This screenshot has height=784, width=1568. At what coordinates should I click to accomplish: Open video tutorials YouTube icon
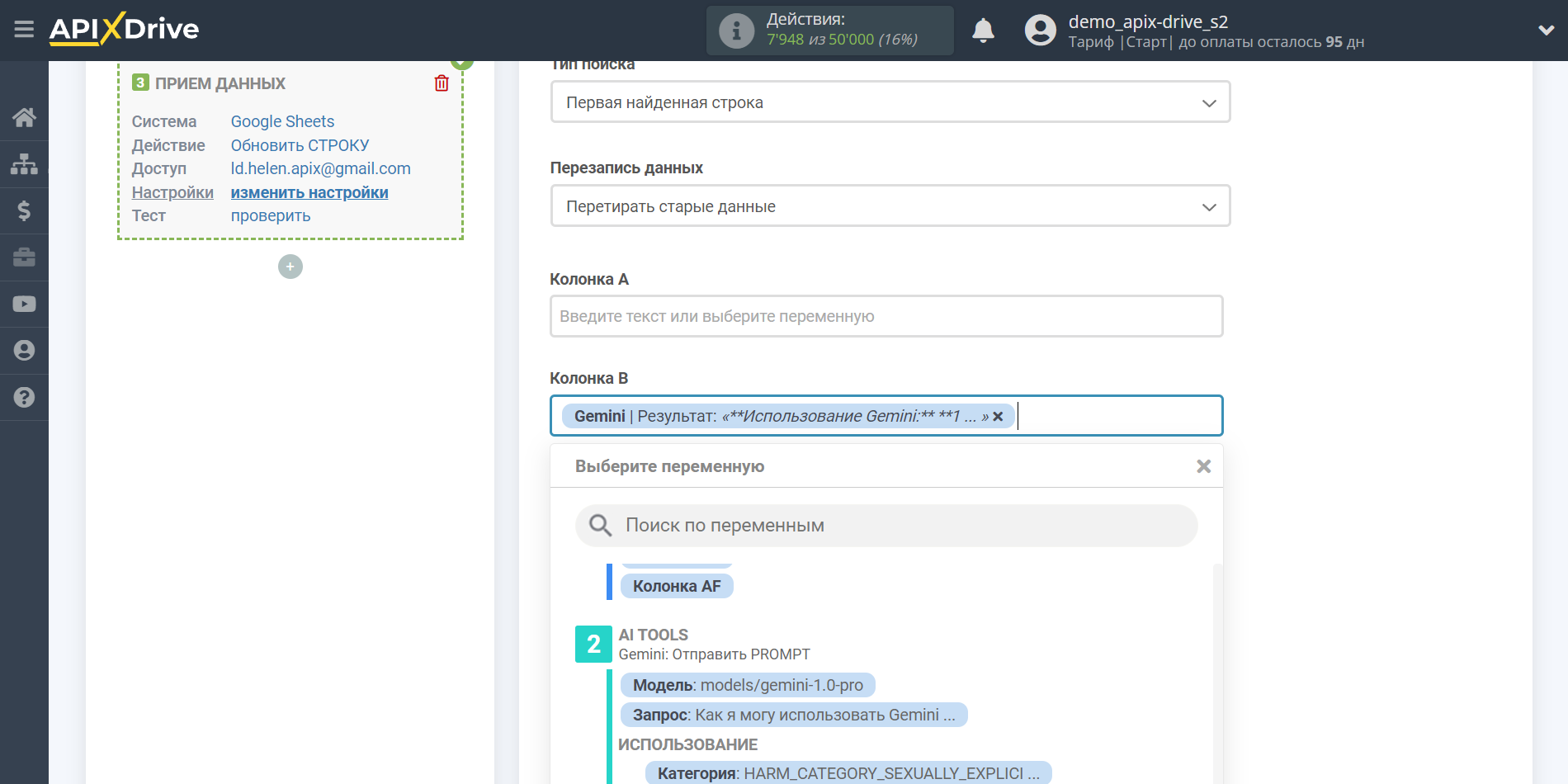pyautogui.click(x=24, y=304)
